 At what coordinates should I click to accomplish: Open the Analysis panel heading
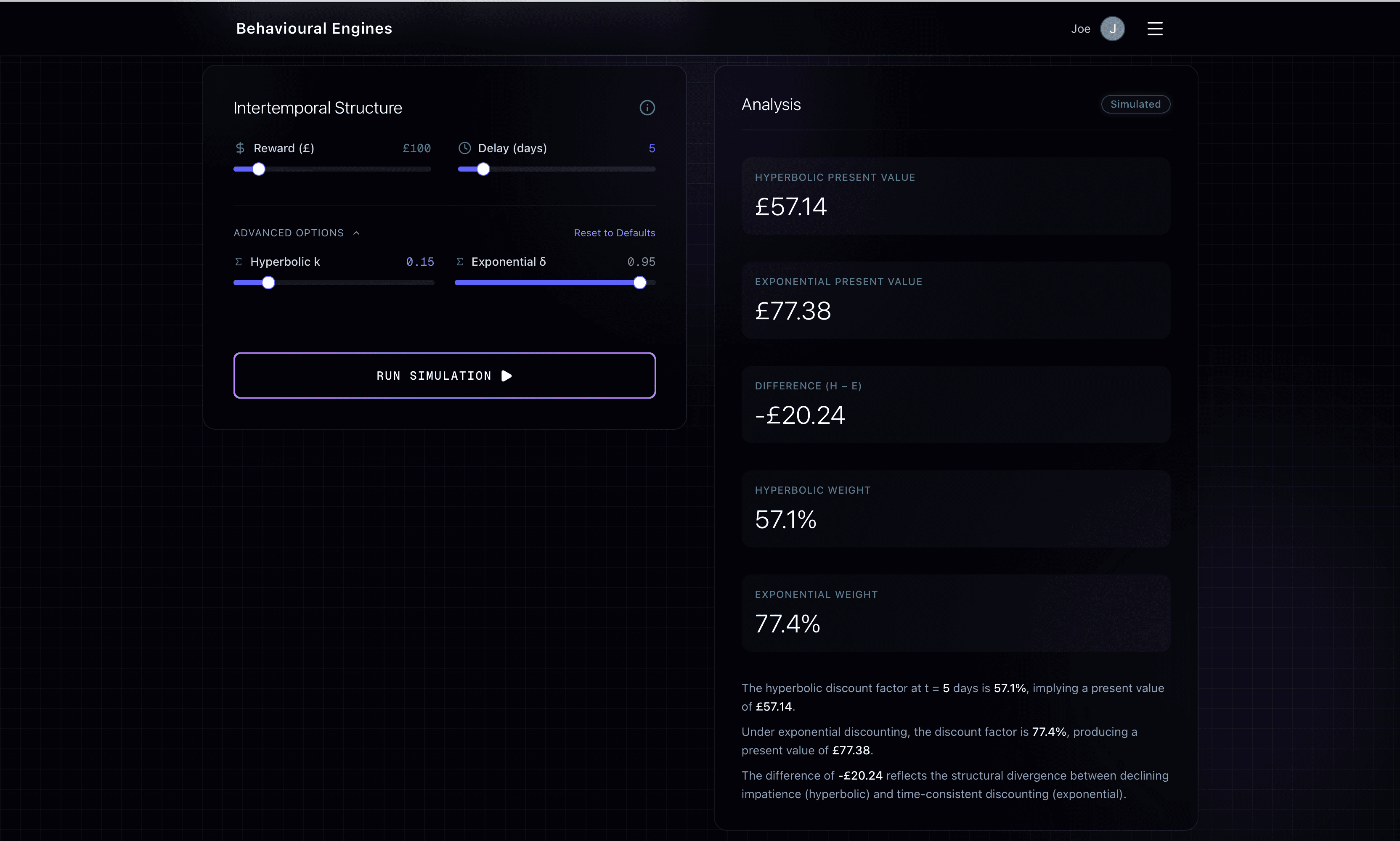pos(771,104)
